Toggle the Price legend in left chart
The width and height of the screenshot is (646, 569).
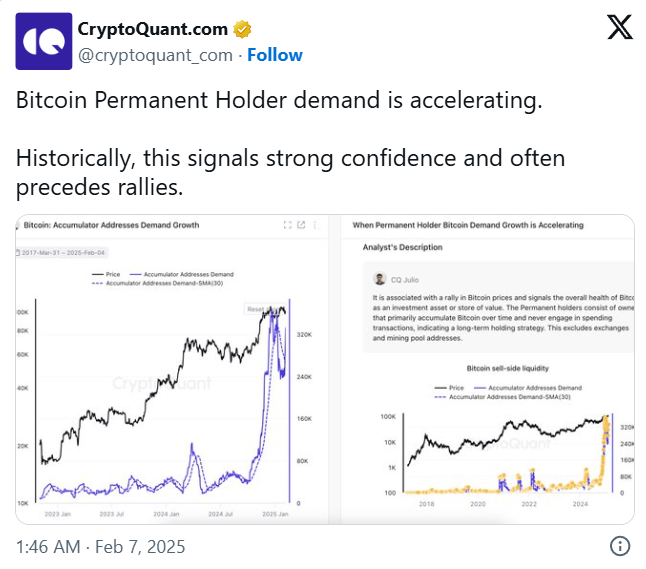coord(106,274)
